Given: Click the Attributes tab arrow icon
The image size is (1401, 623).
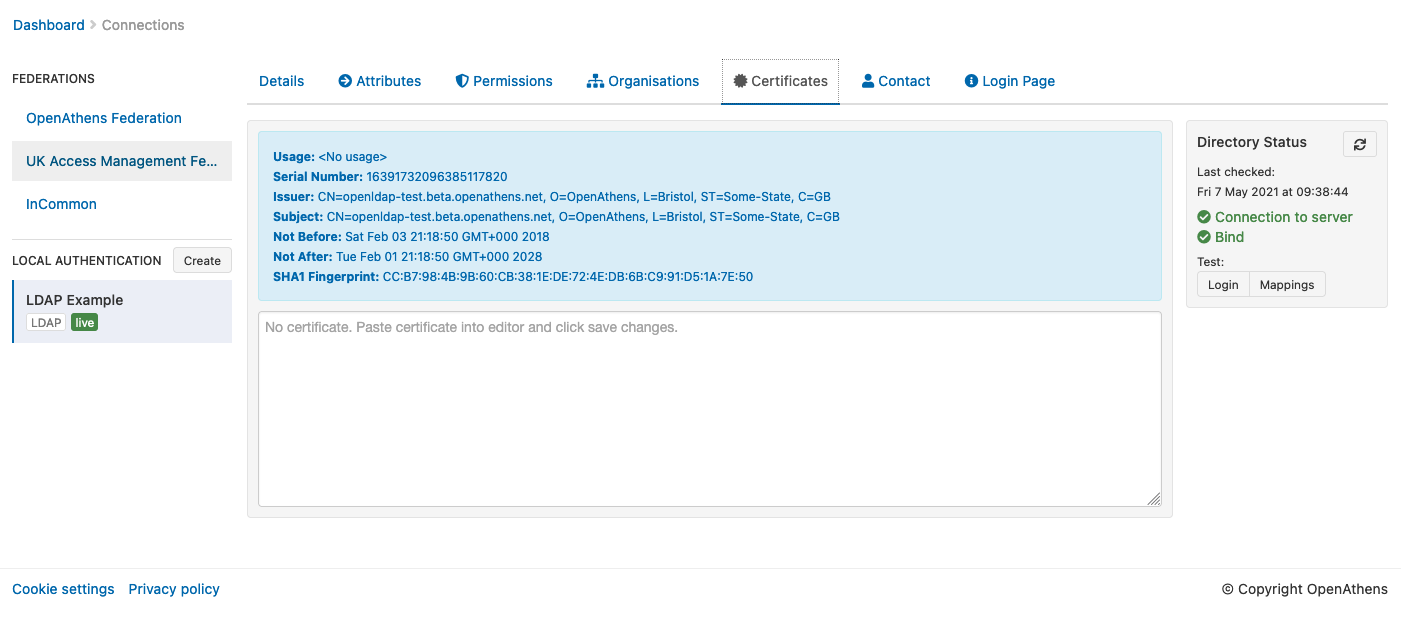Looking at the screenshot, I should pyautogui.click(x=345, y=80).
